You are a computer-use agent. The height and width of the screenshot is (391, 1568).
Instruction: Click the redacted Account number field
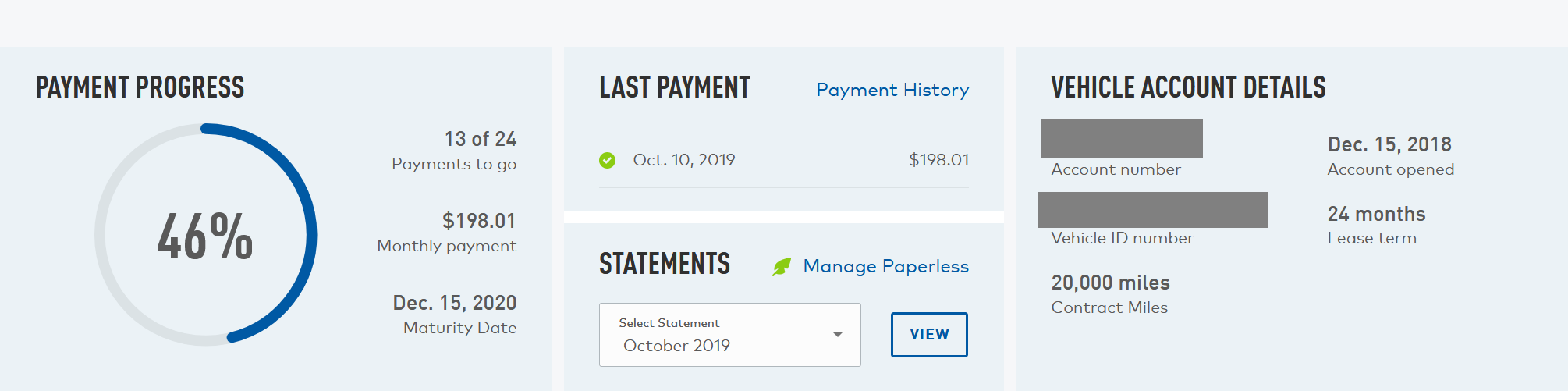coord(1122,138)
